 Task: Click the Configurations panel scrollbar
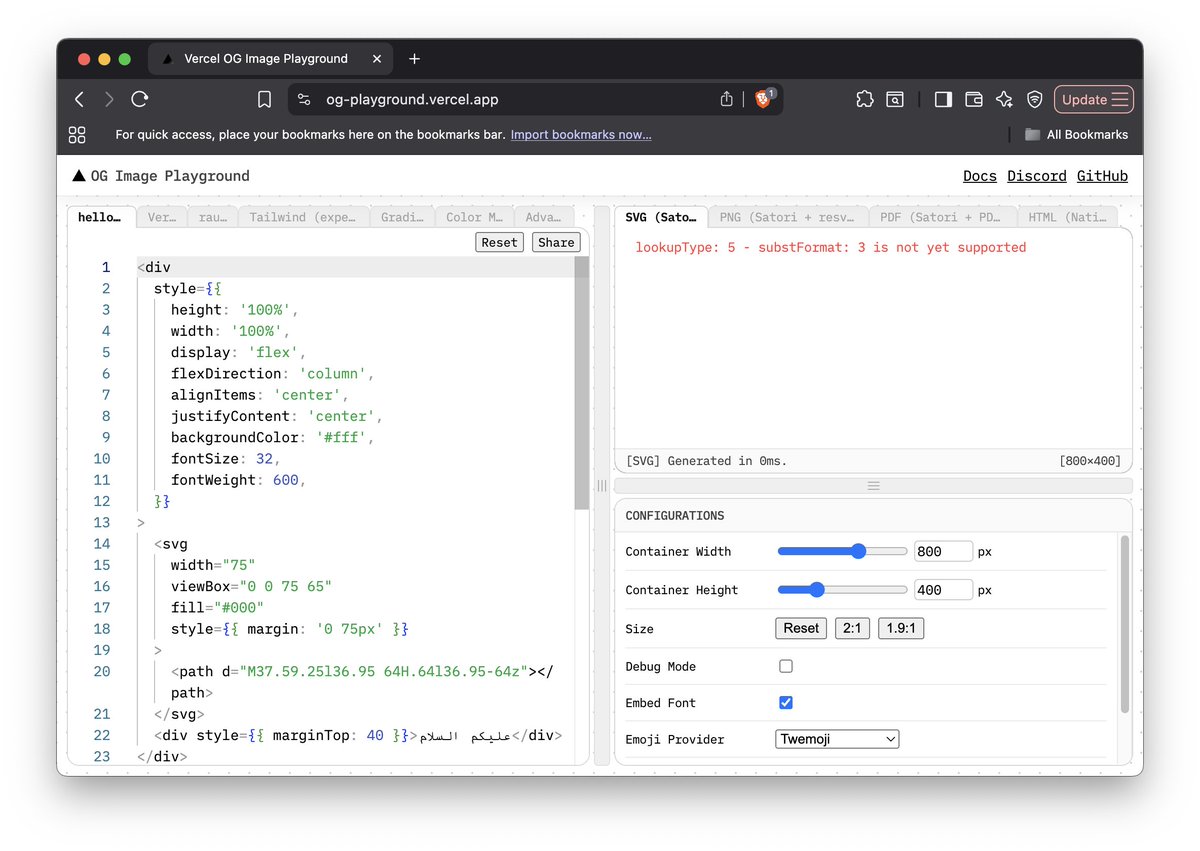point(1125,623)
